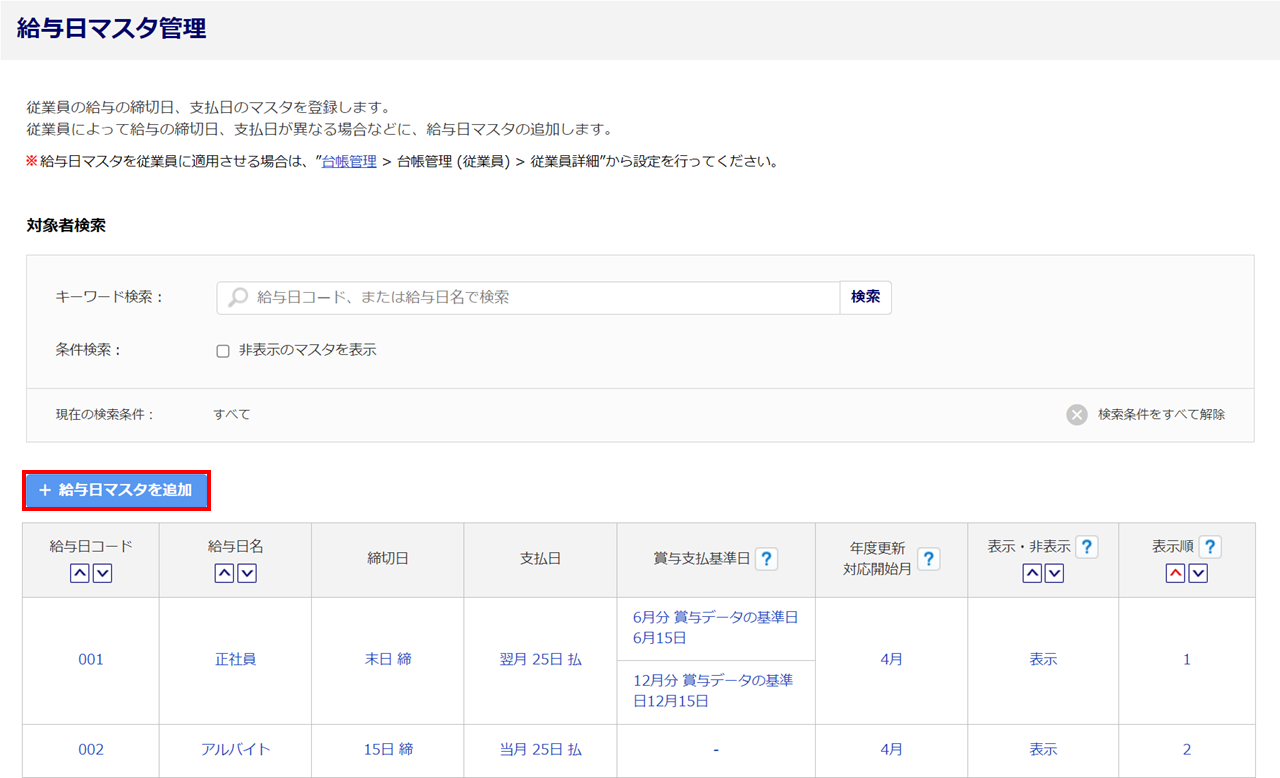
Task: Sort 給与日コード column ascending
Action: (79, 573)
